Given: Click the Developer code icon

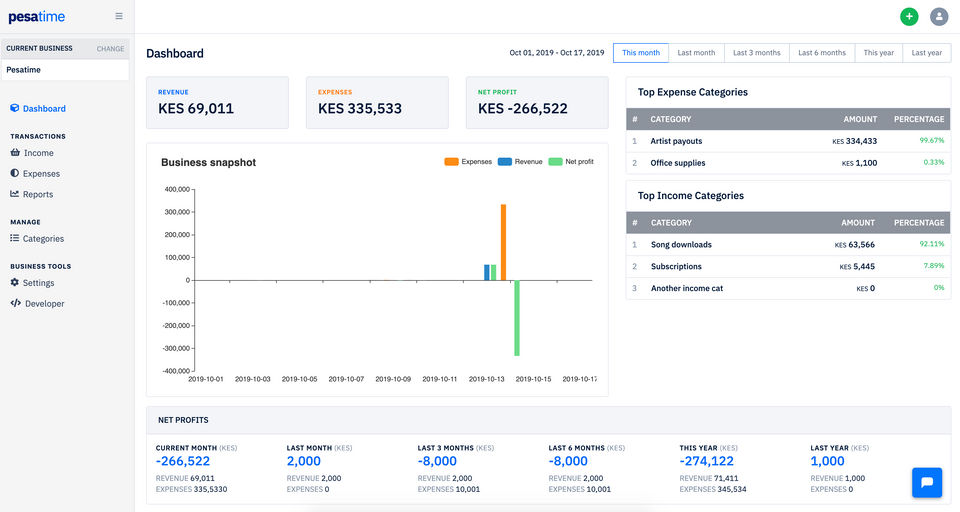Looking at the screenshot, I should [x=15, y=303].
